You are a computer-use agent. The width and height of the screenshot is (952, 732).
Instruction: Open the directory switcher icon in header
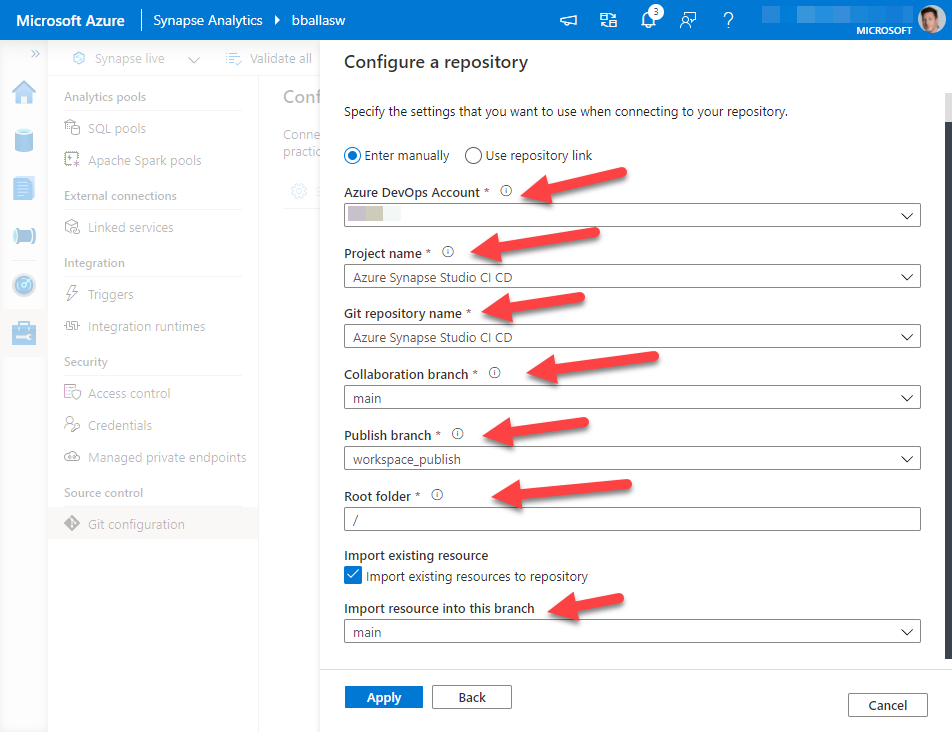pos(608,20)
